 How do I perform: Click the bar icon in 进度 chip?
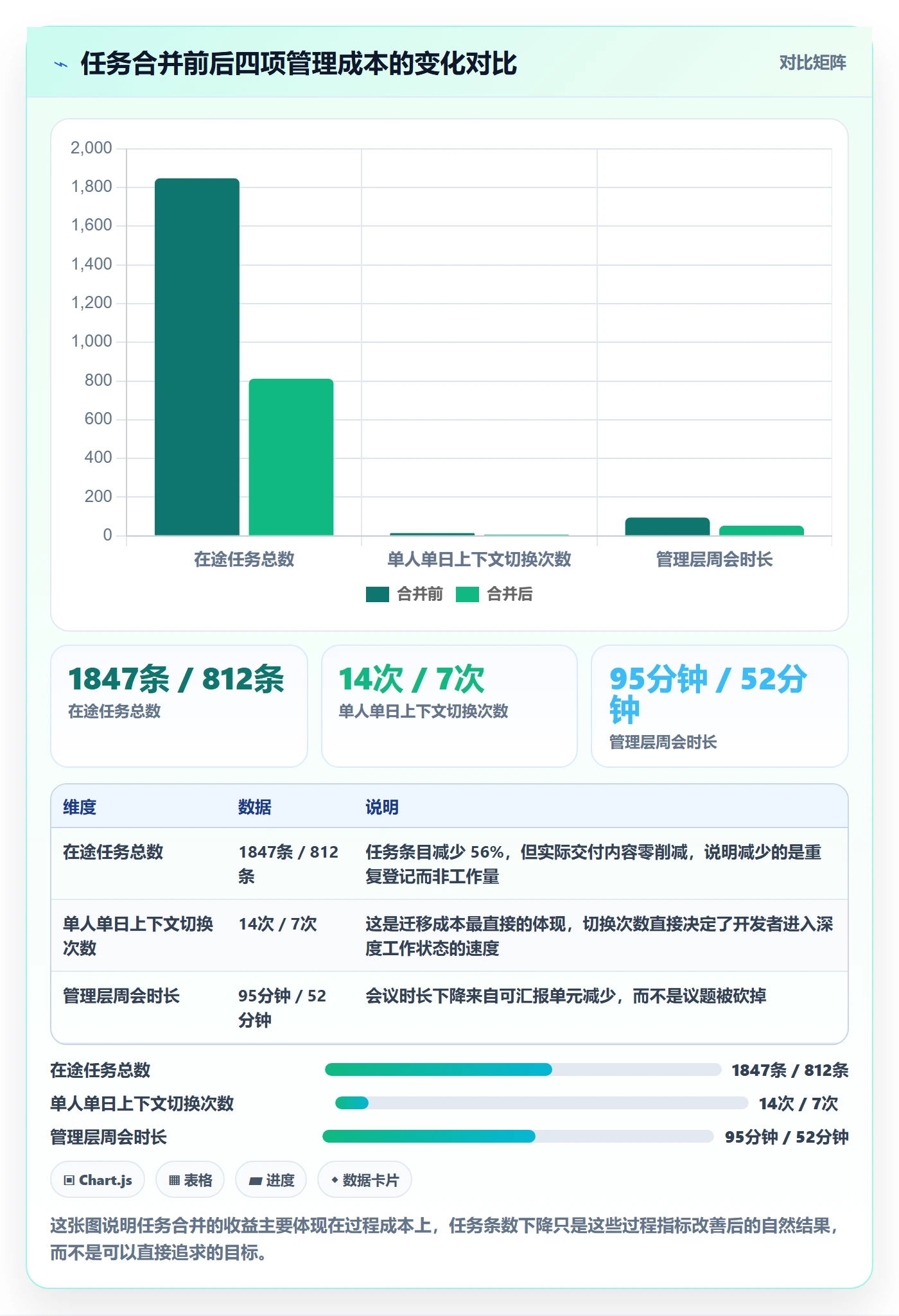[255, 1181]
